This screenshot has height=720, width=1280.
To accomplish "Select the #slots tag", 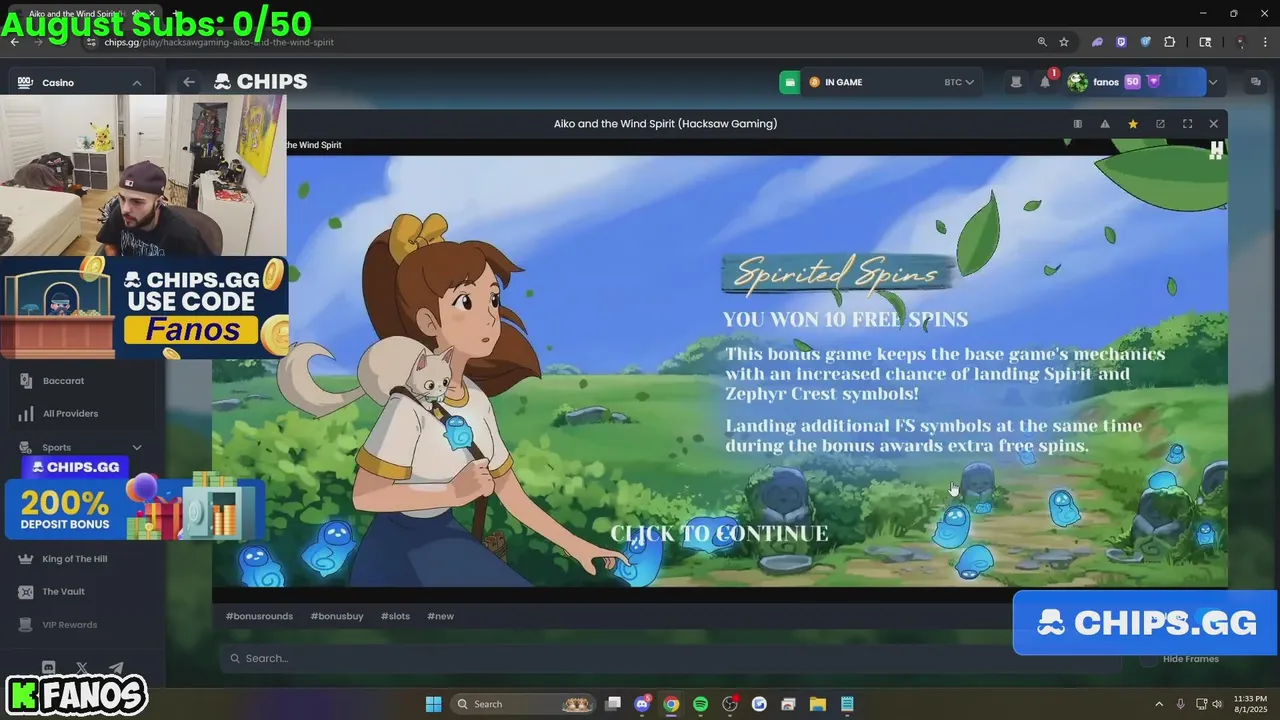I will point(395,616).
